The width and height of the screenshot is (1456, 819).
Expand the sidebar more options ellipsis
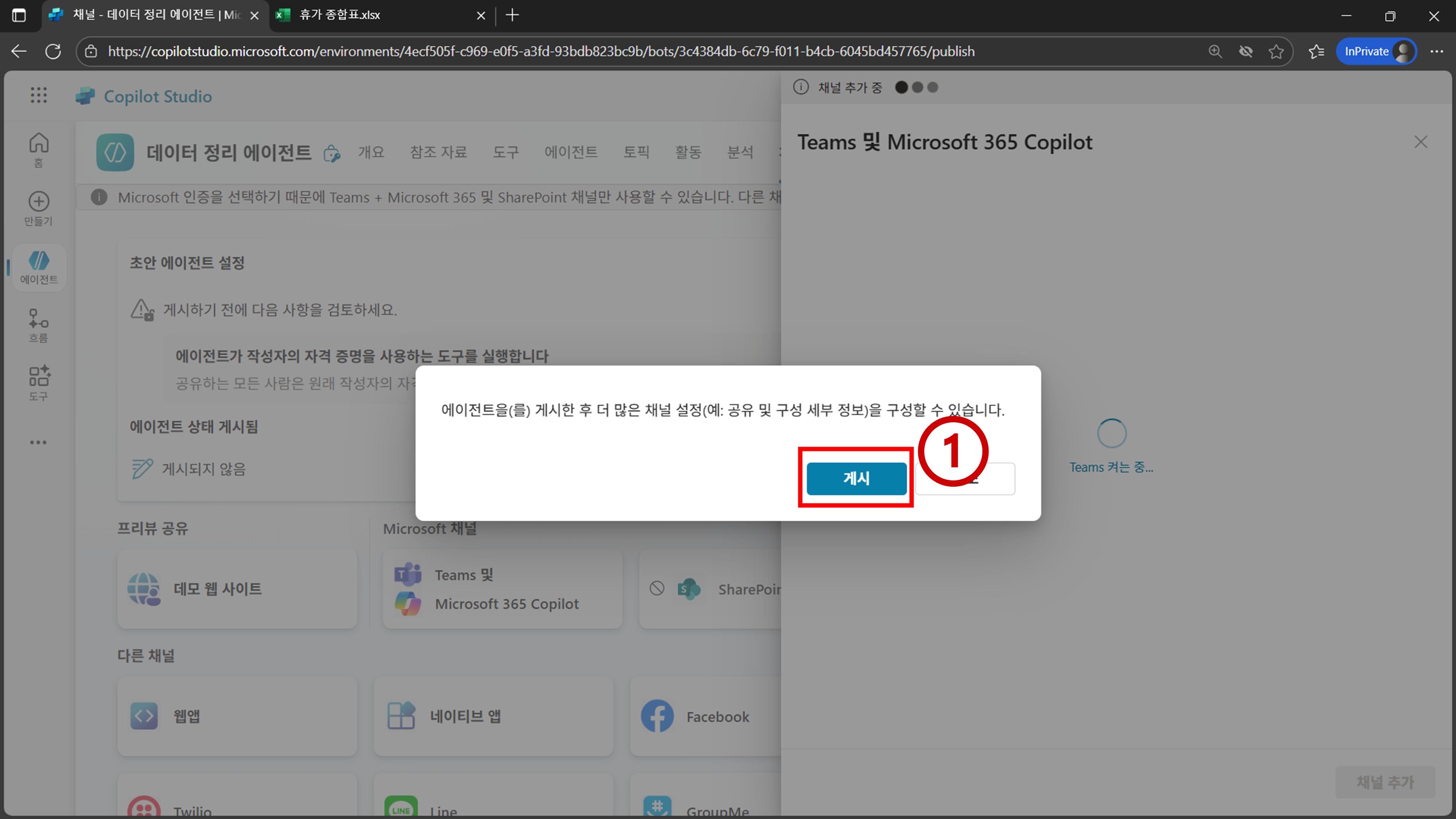[39, 443]
